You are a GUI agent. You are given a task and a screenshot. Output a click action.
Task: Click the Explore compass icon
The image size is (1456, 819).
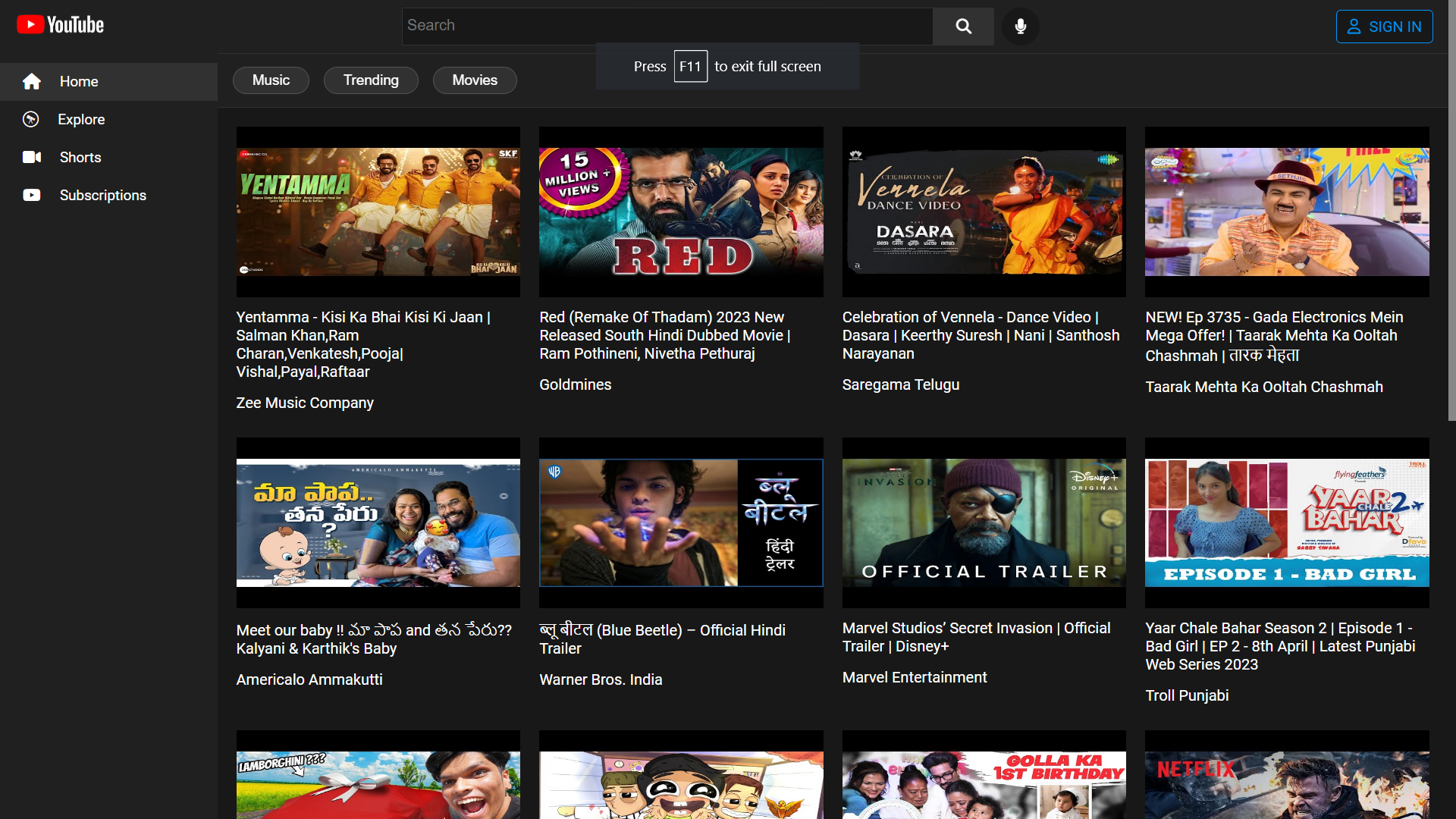31,119
